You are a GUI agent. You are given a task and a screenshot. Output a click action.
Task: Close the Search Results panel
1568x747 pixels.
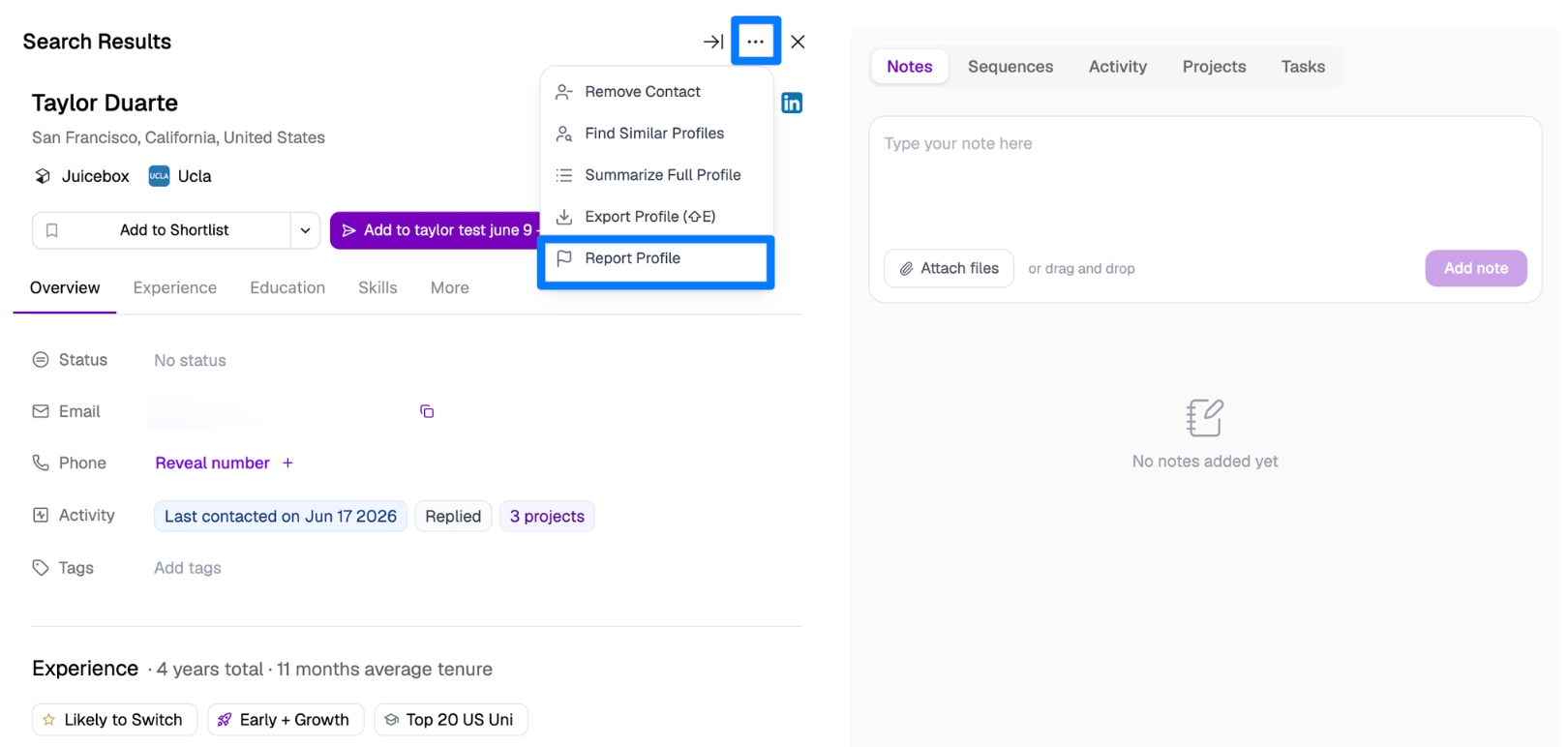[798, 42]
